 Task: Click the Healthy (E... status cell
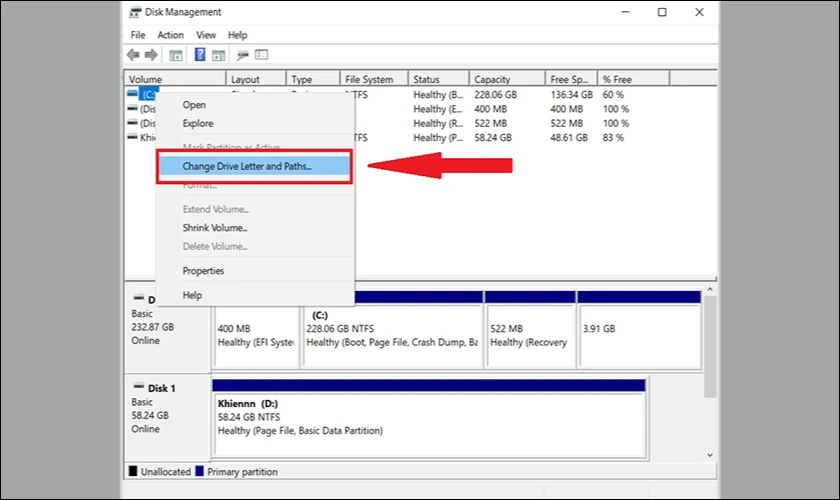438,109
